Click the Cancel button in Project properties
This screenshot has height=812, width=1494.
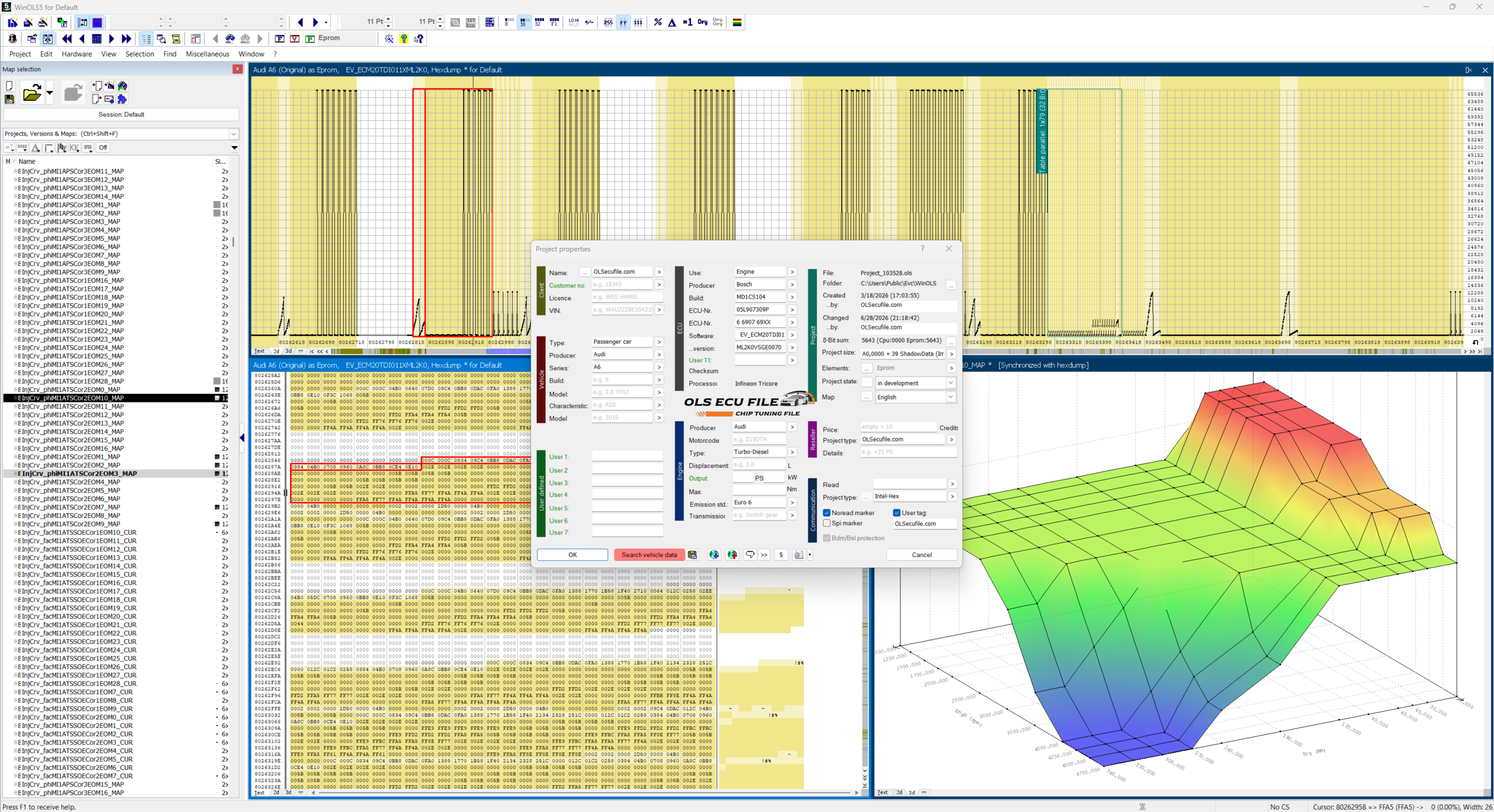[921, 555]
